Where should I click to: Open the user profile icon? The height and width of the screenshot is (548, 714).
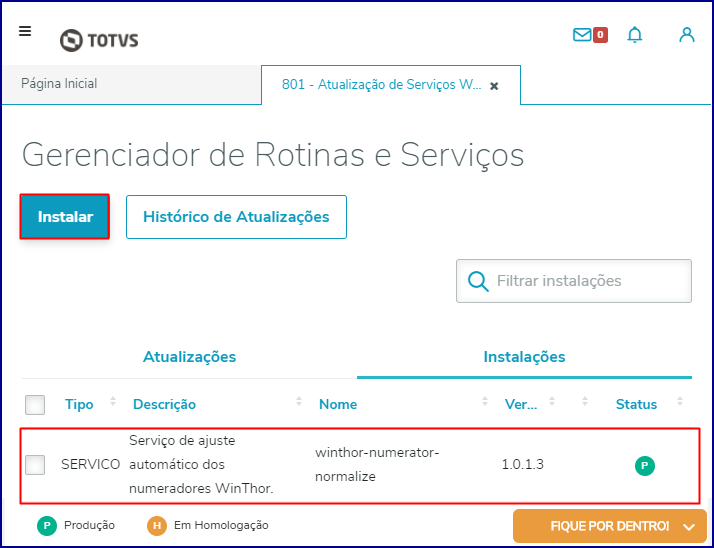pyautogui.click(x=687, y=35)
